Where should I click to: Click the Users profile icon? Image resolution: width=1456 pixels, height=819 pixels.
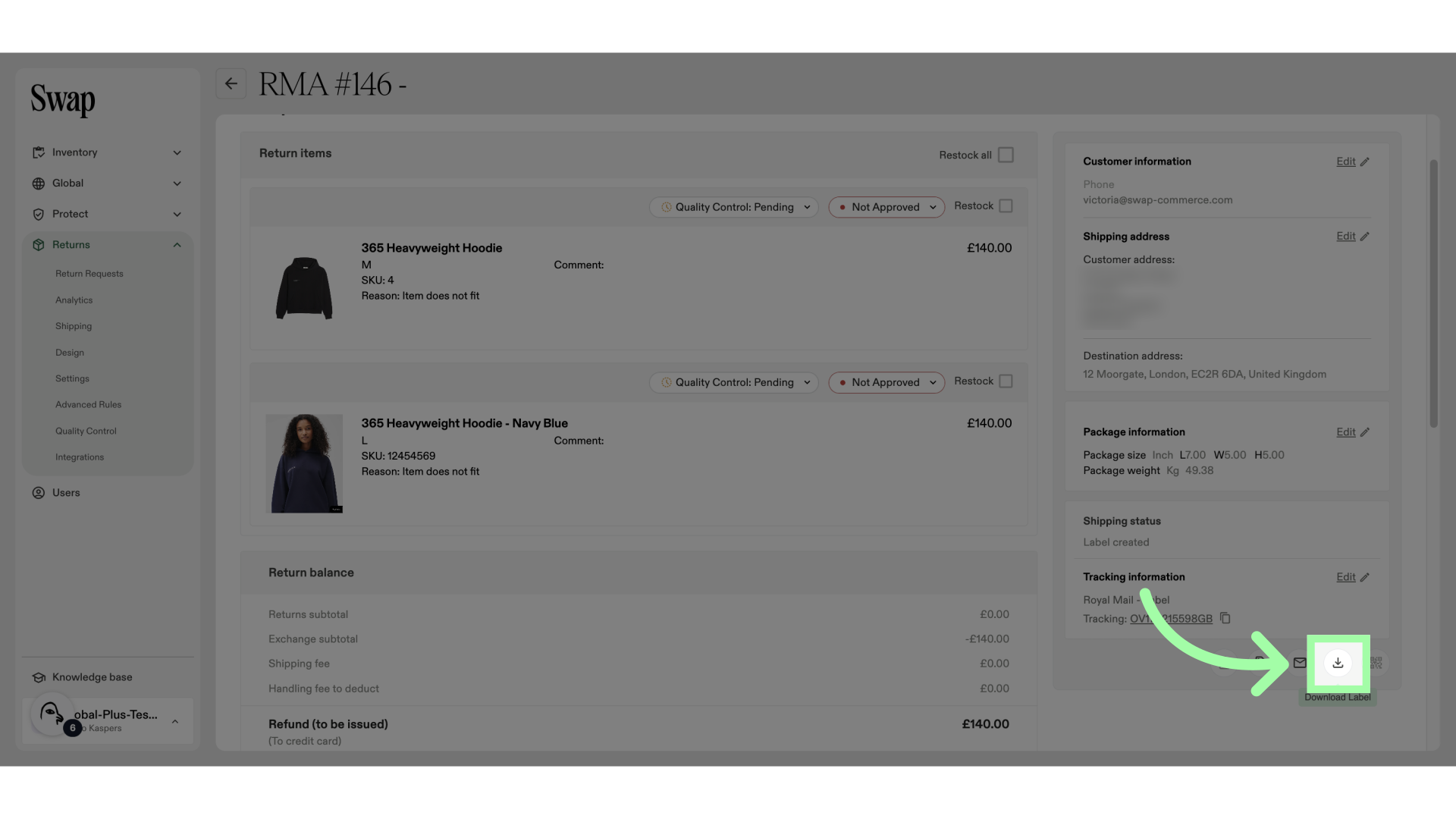pos(39,493)
